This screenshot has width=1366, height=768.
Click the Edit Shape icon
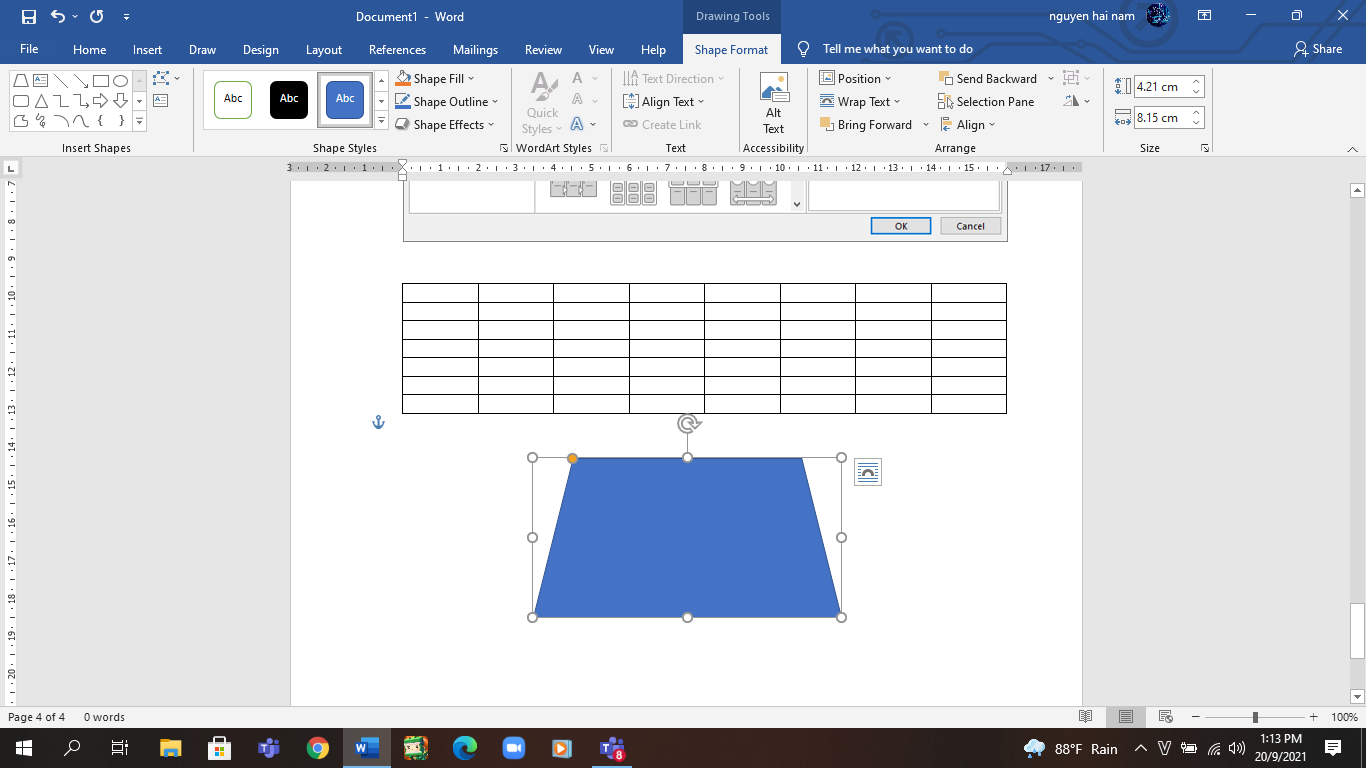(166, 78)
